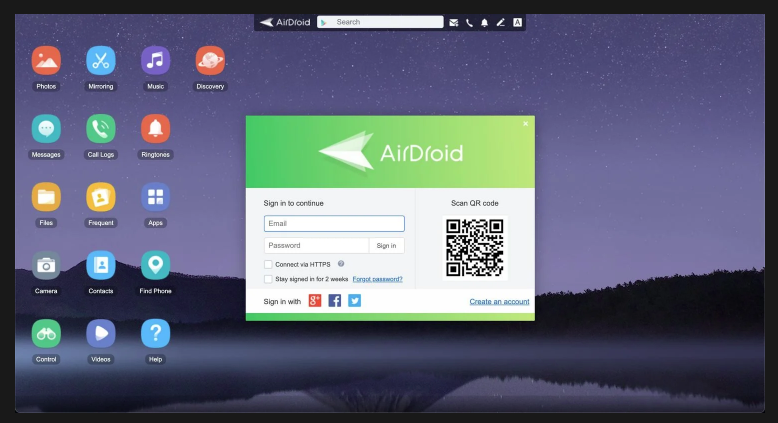The width and height of the screenshot is (778, 423).
Task: Open the Messages chat bubble icon
Action: [46, 129]
